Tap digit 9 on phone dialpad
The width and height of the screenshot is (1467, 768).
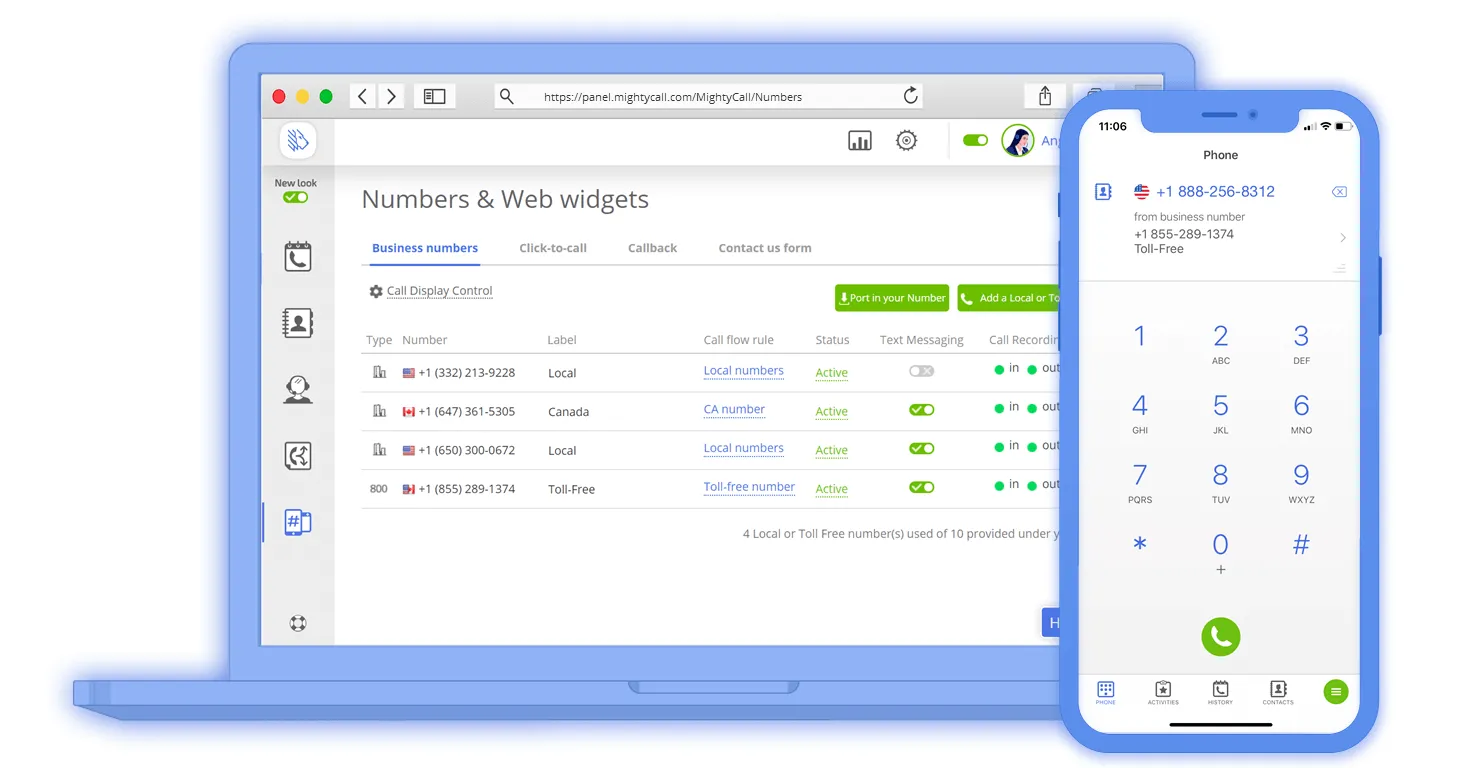coord(1301,482)
